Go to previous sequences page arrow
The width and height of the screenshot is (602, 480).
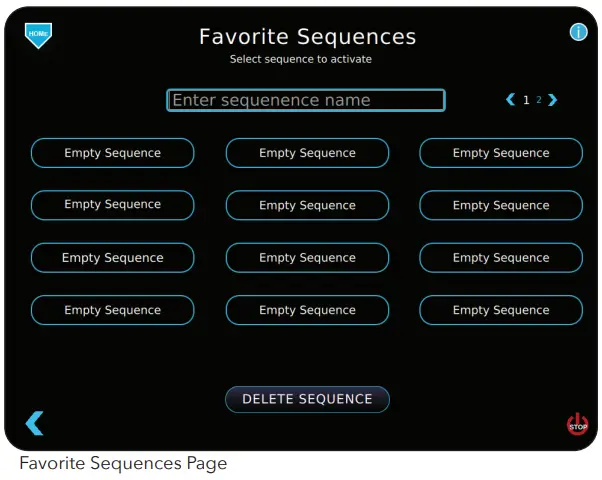(511, 100)
